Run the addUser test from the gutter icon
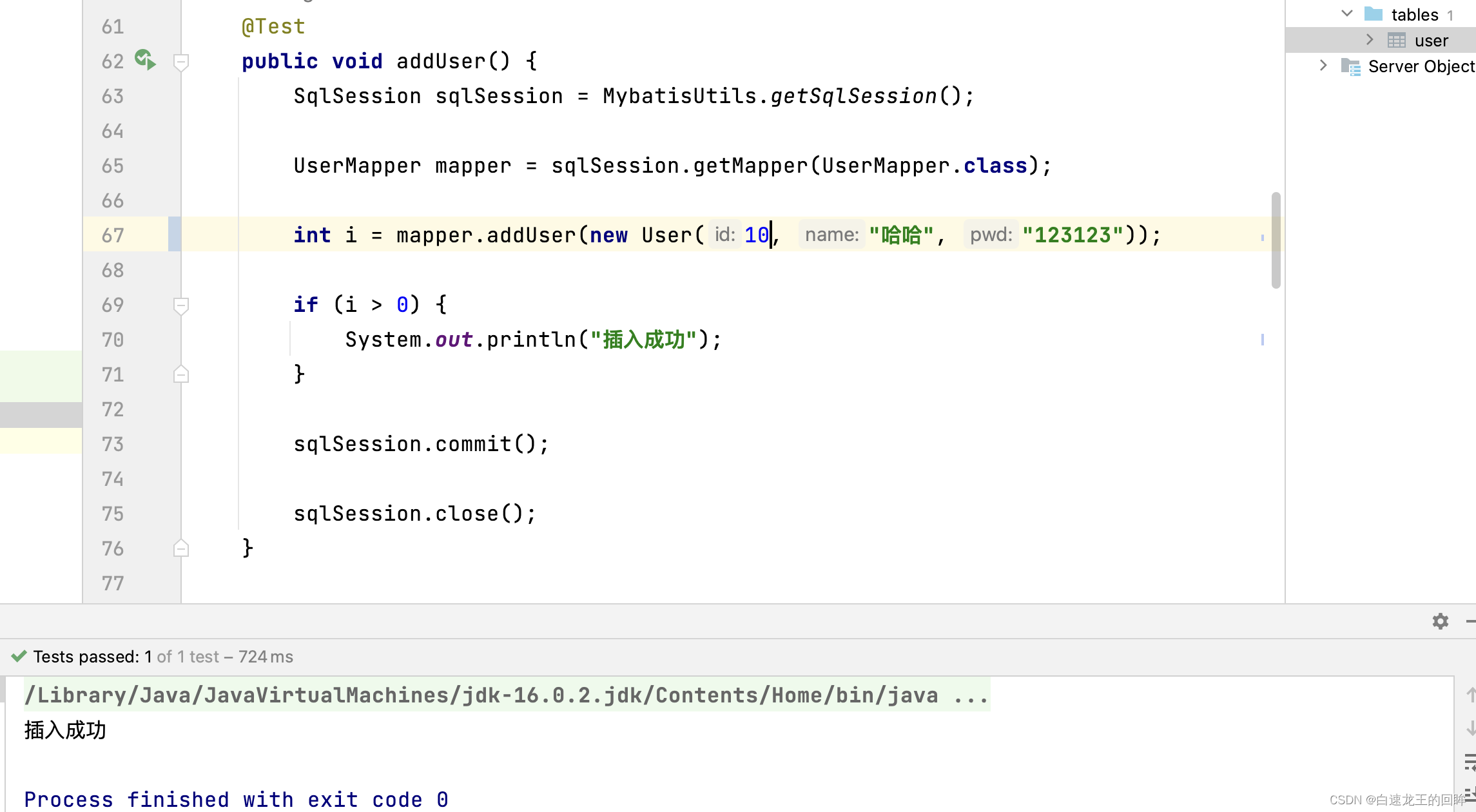 pos(144,59)
